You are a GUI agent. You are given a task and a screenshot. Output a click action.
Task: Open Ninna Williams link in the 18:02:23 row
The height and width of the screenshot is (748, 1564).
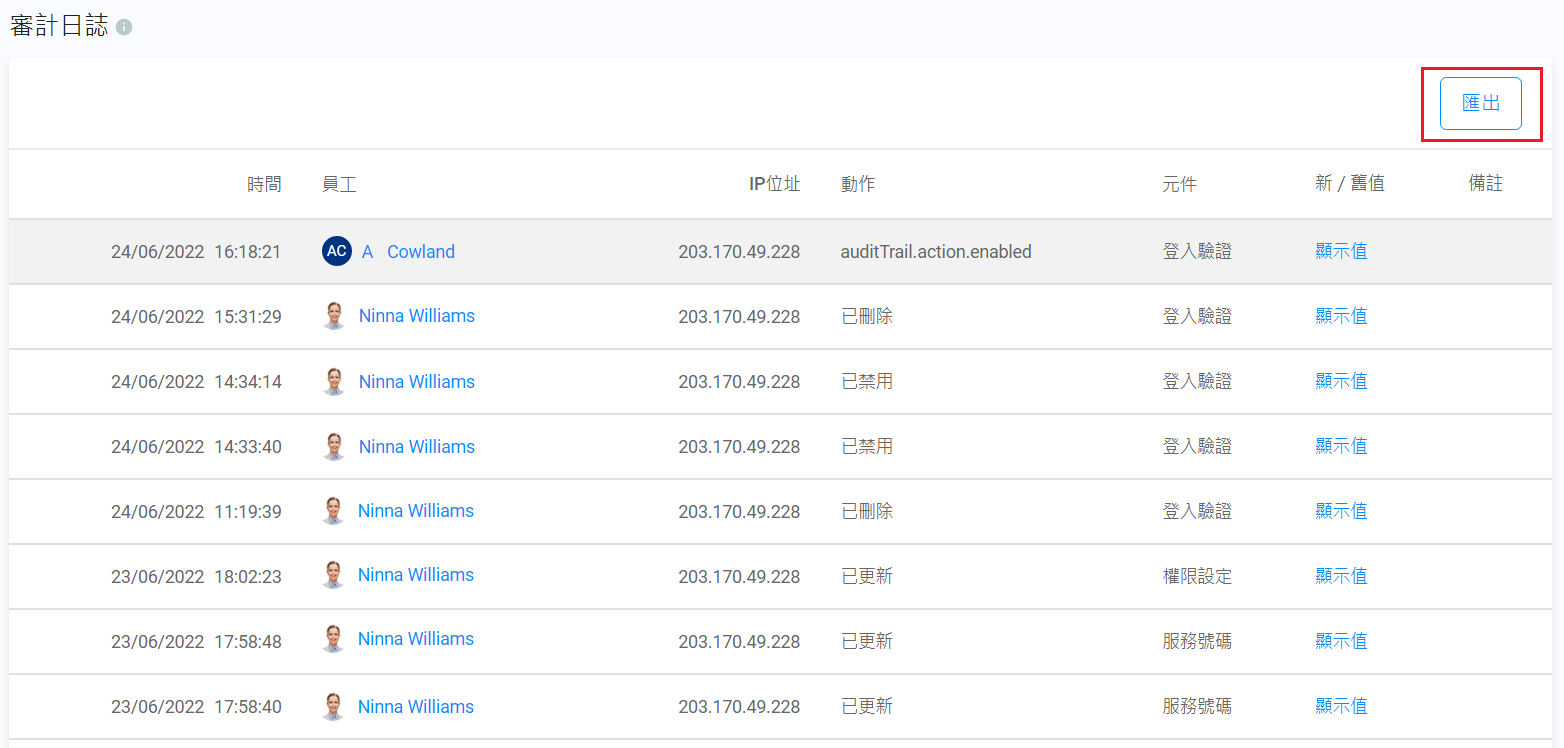[416, 575]
